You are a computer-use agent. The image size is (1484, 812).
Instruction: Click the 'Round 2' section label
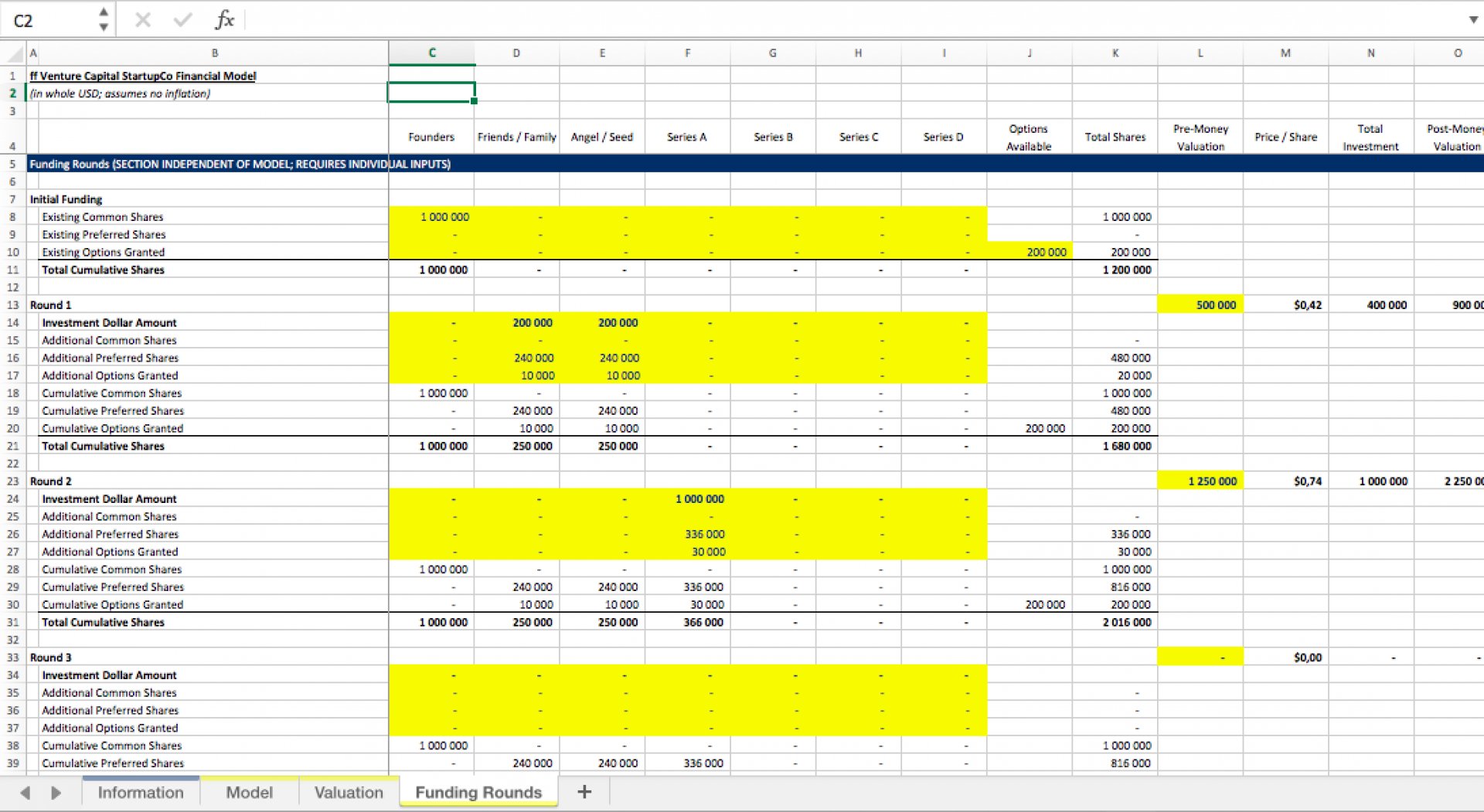[x=50, y=481]
